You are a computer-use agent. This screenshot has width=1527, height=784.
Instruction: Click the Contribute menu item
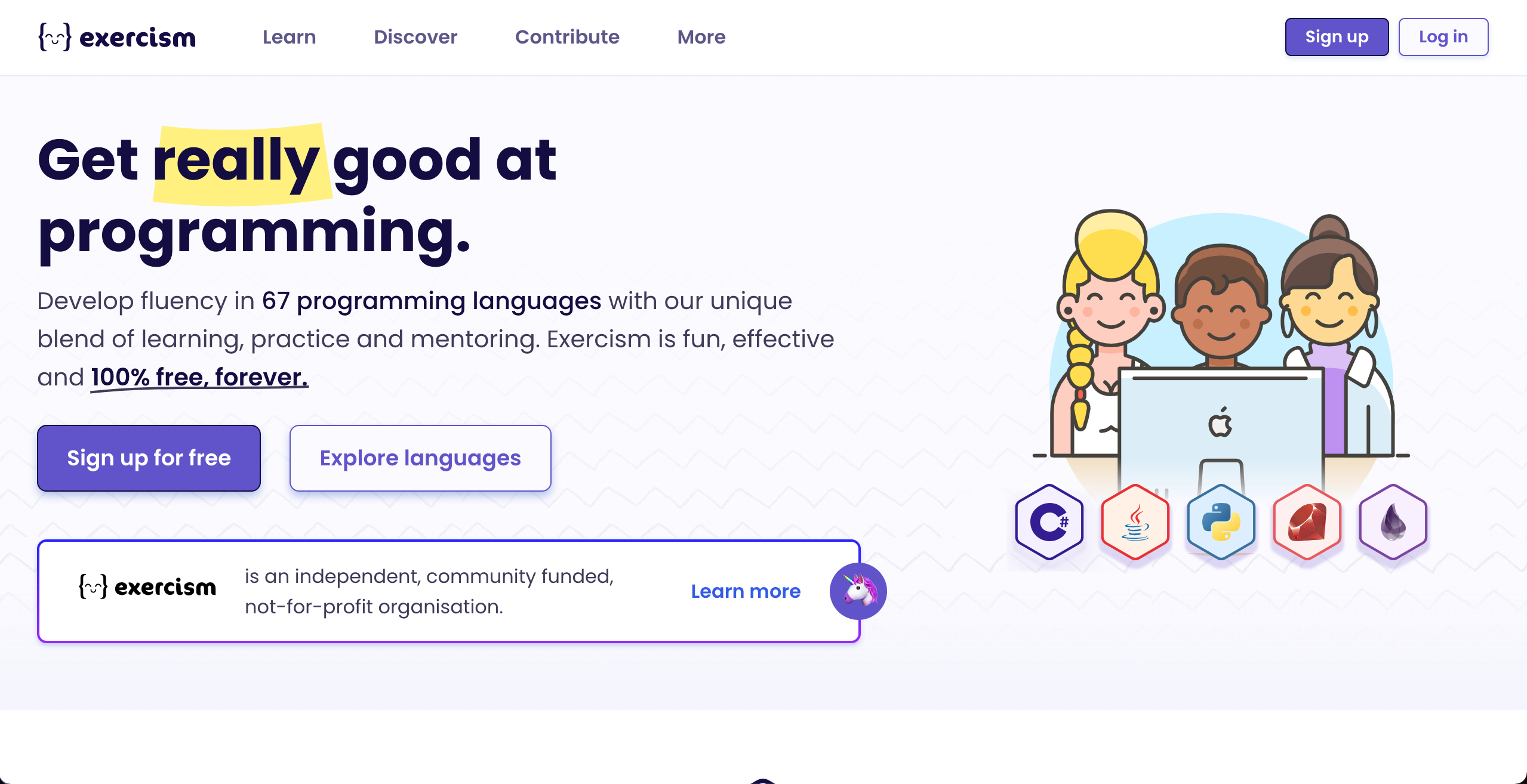click(x=567, y=37)
